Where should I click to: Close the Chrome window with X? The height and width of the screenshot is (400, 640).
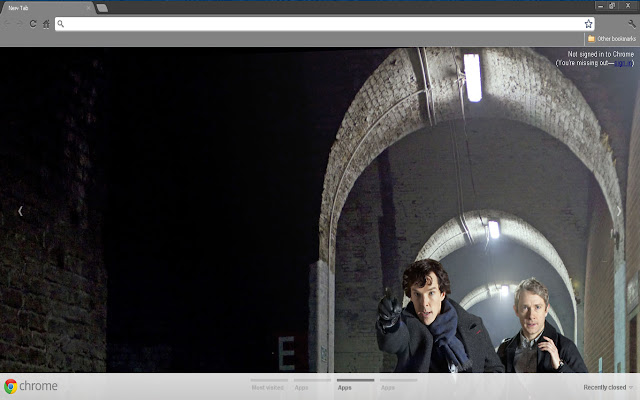(628, 6)
